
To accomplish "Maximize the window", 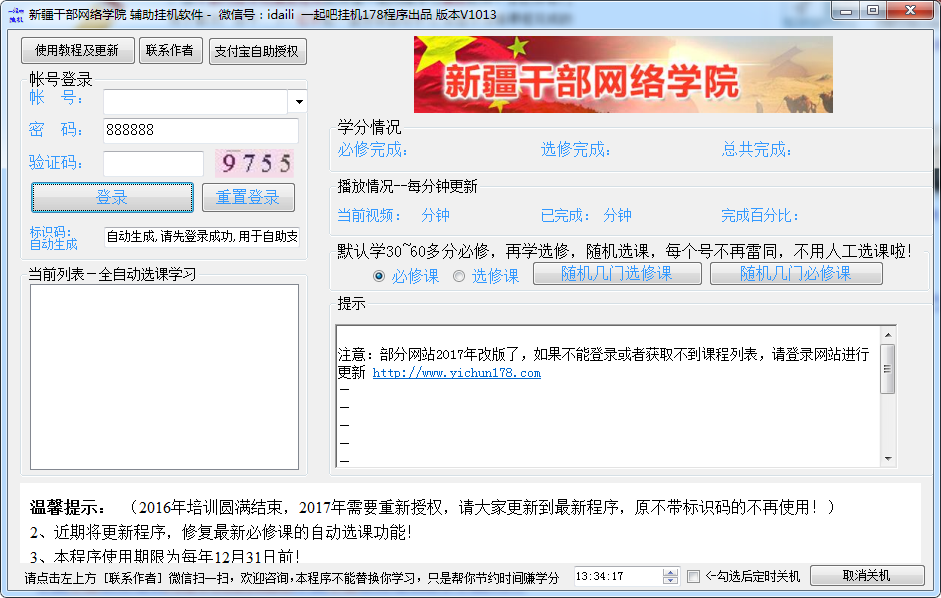I will coord(873,11).
